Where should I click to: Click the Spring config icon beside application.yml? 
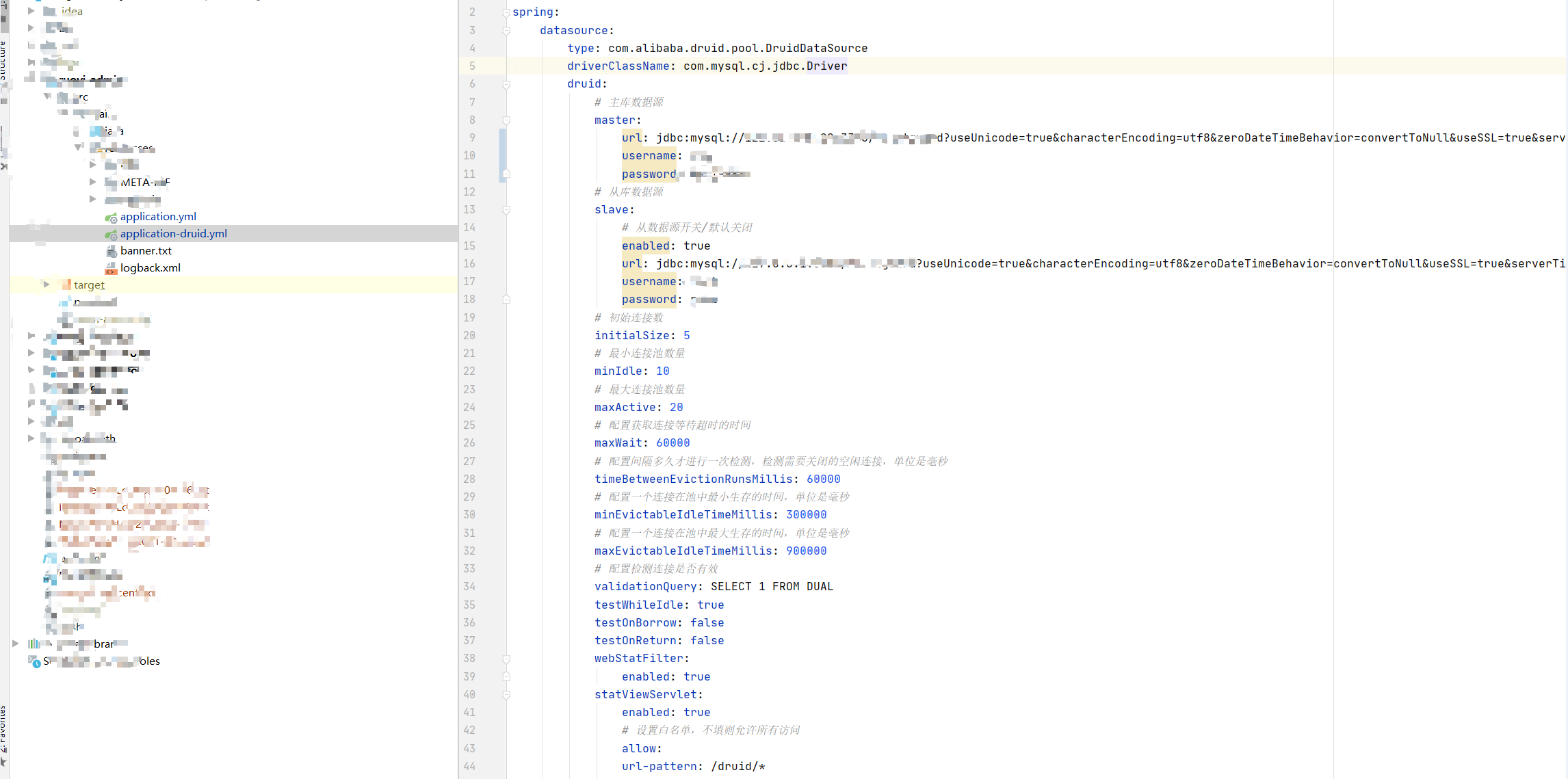coord(111,217)
